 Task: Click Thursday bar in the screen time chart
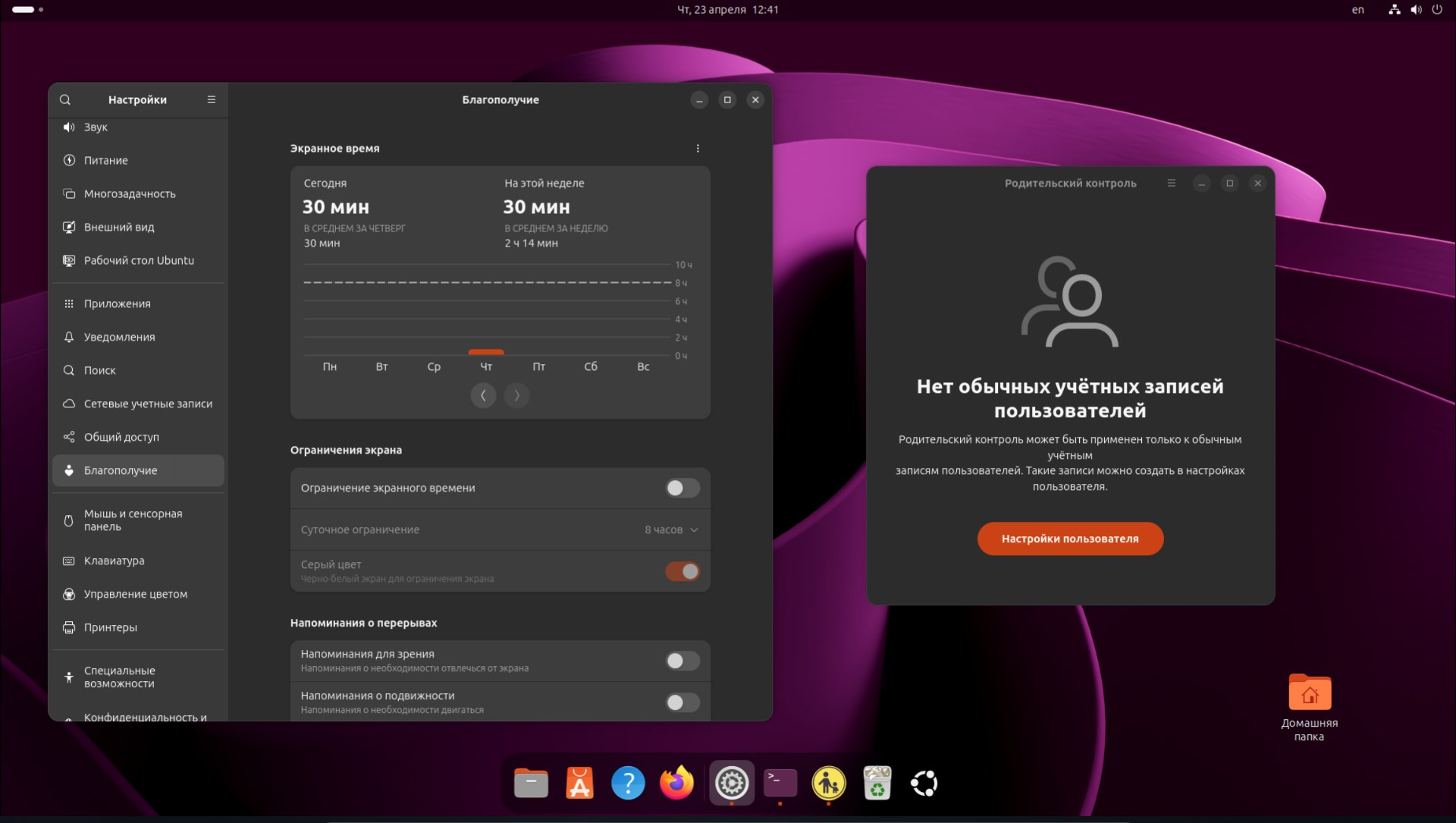point(486,352)
